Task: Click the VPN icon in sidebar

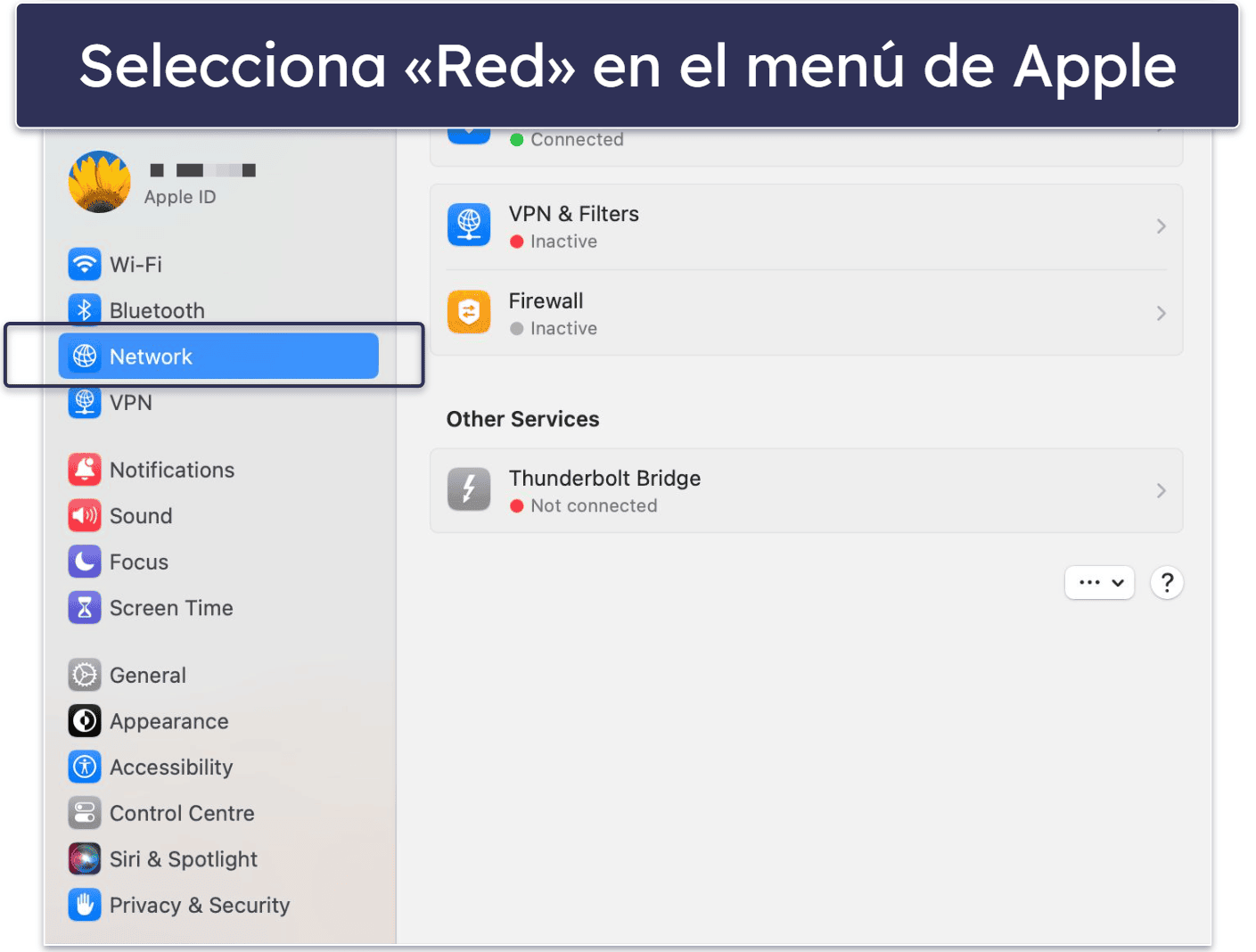Action: coord(85,402)
